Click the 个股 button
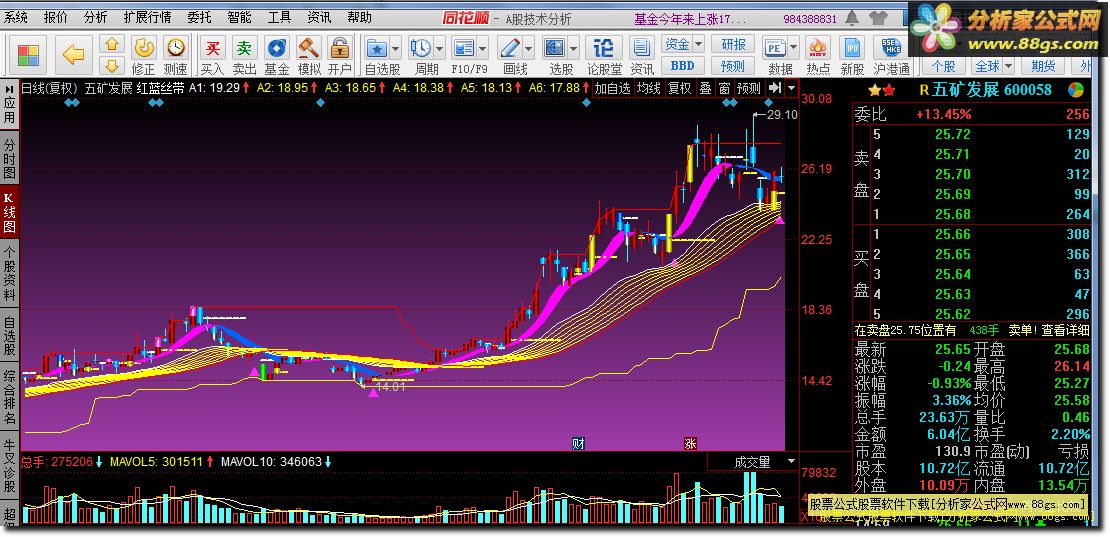Screen dimensions: 1110x537 (944, 66)
